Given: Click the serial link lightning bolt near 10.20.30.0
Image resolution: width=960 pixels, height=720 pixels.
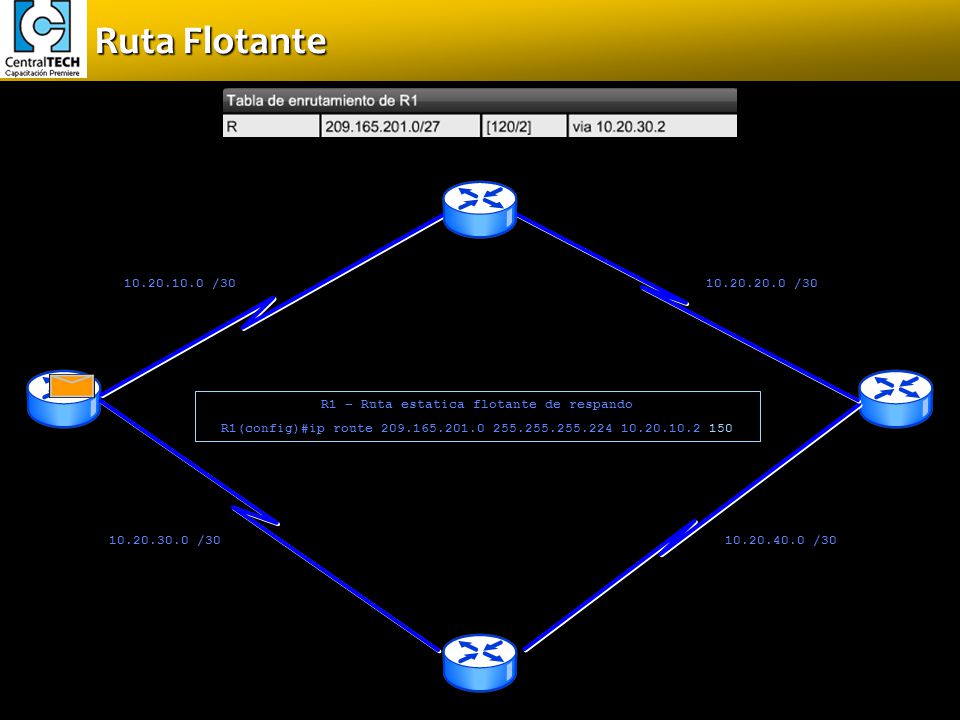Looking at the screenshot, I should tap(255, 516).
